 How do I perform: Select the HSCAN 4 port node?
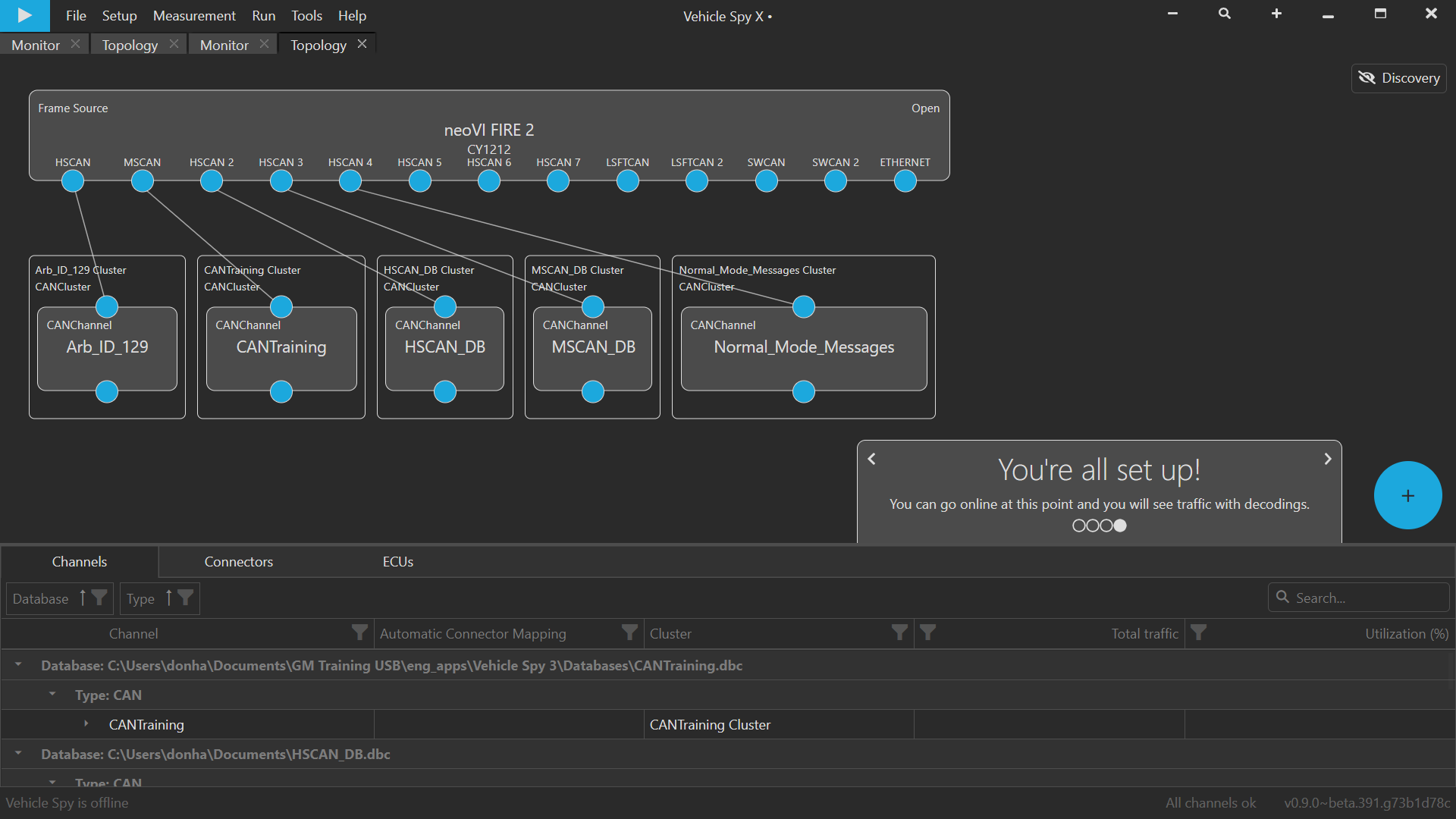pos(350,181)
